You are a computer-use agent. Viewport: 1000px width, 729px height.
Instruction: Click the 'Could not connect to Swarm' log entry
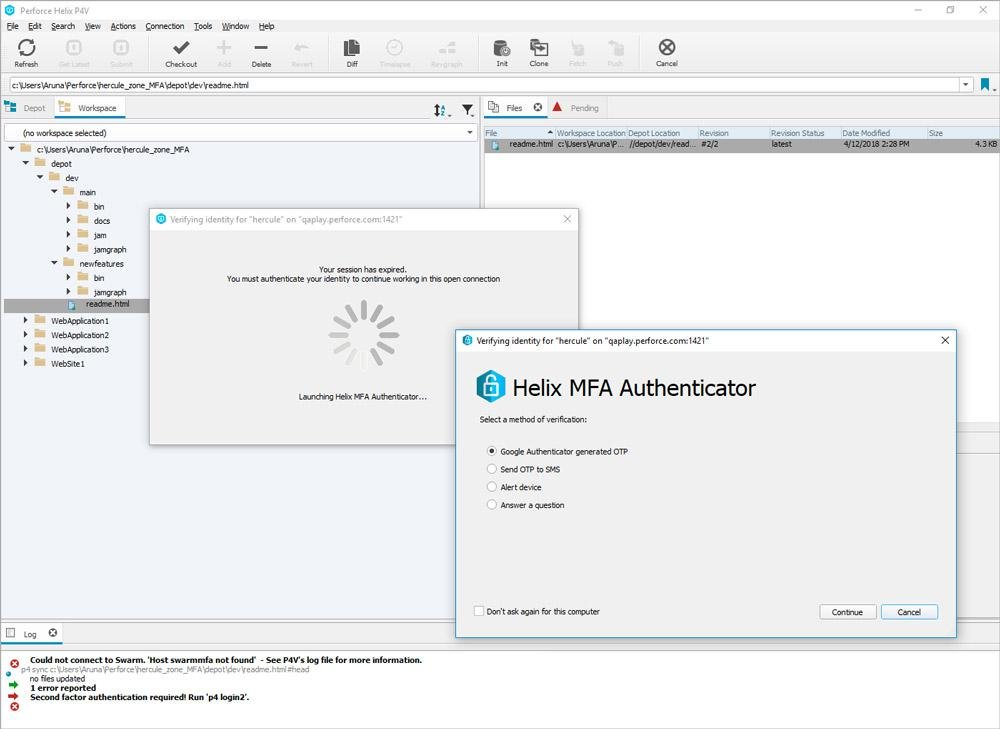click(x=226, y=660)
